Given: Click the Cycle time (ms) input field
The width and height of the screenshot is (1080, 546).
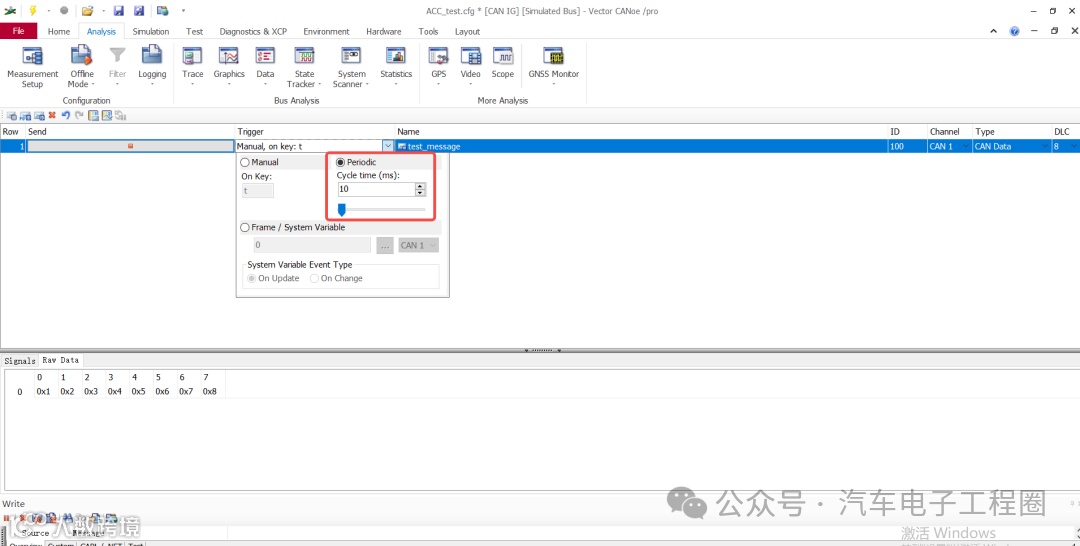Looking at the screenshot, I should point(376,189).
